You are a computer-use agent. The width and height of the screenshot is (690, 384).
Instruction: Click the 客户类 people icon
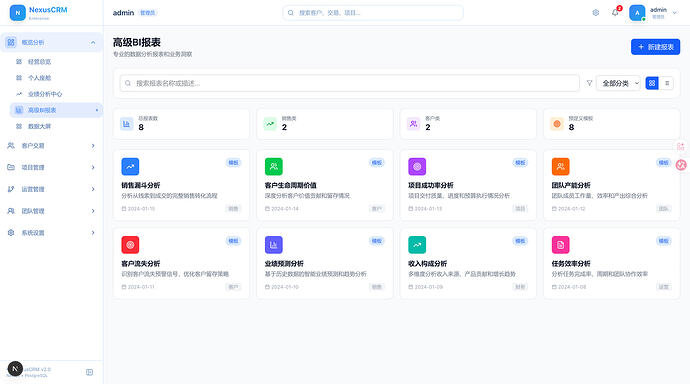413,124
